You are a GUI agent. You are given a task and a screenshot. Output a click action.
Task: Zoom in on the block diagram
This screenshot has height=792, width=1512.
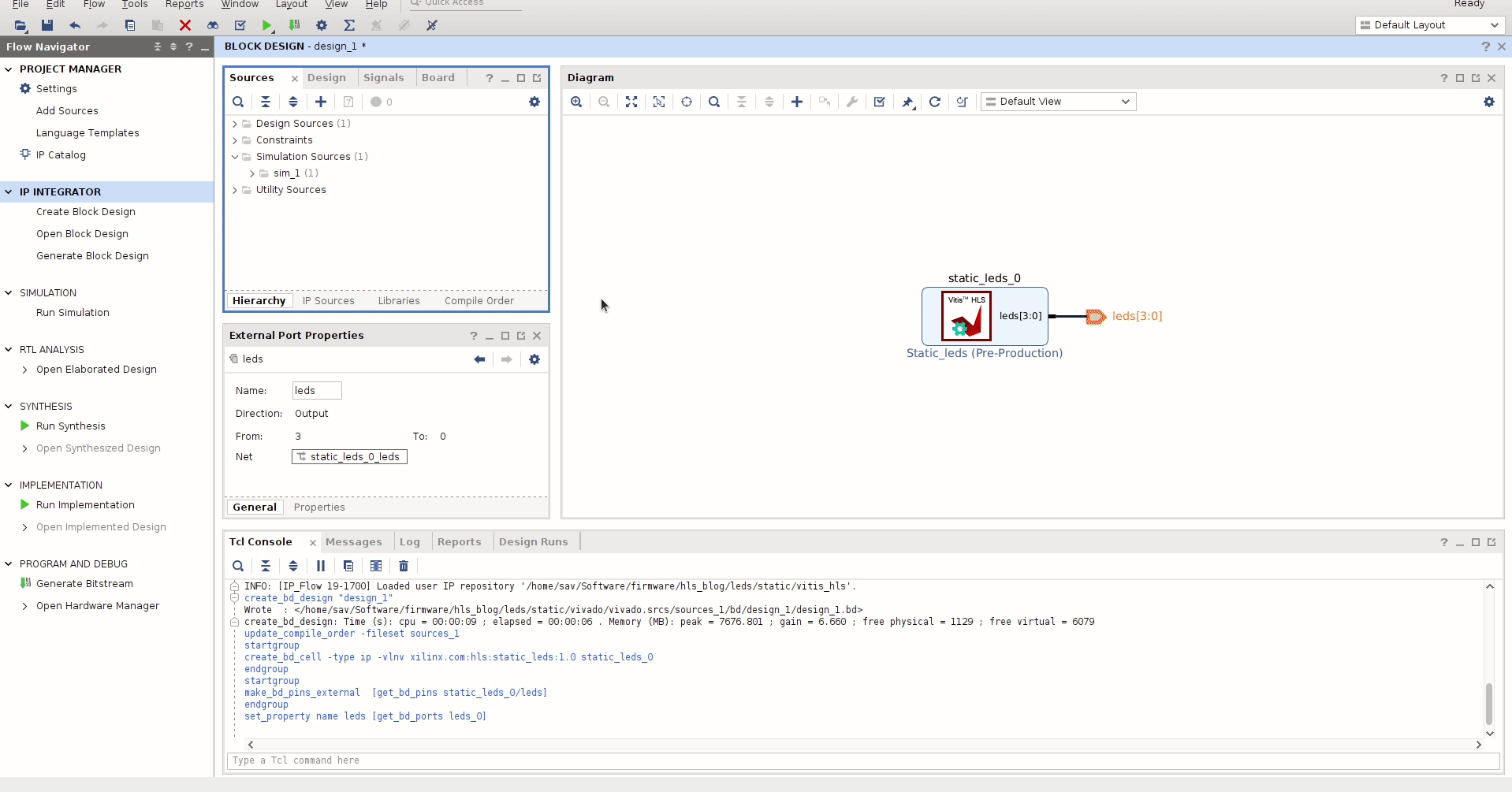(x=576, y=102)
